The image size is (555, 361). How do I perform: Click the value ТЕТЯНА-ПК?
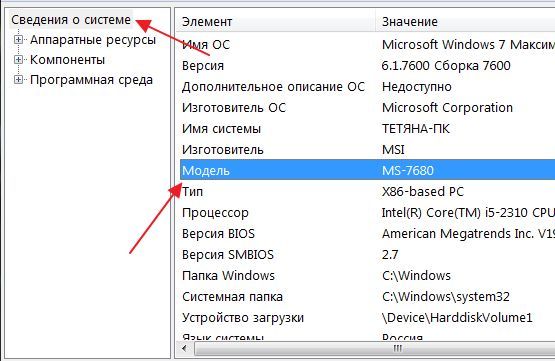point(416,129)
